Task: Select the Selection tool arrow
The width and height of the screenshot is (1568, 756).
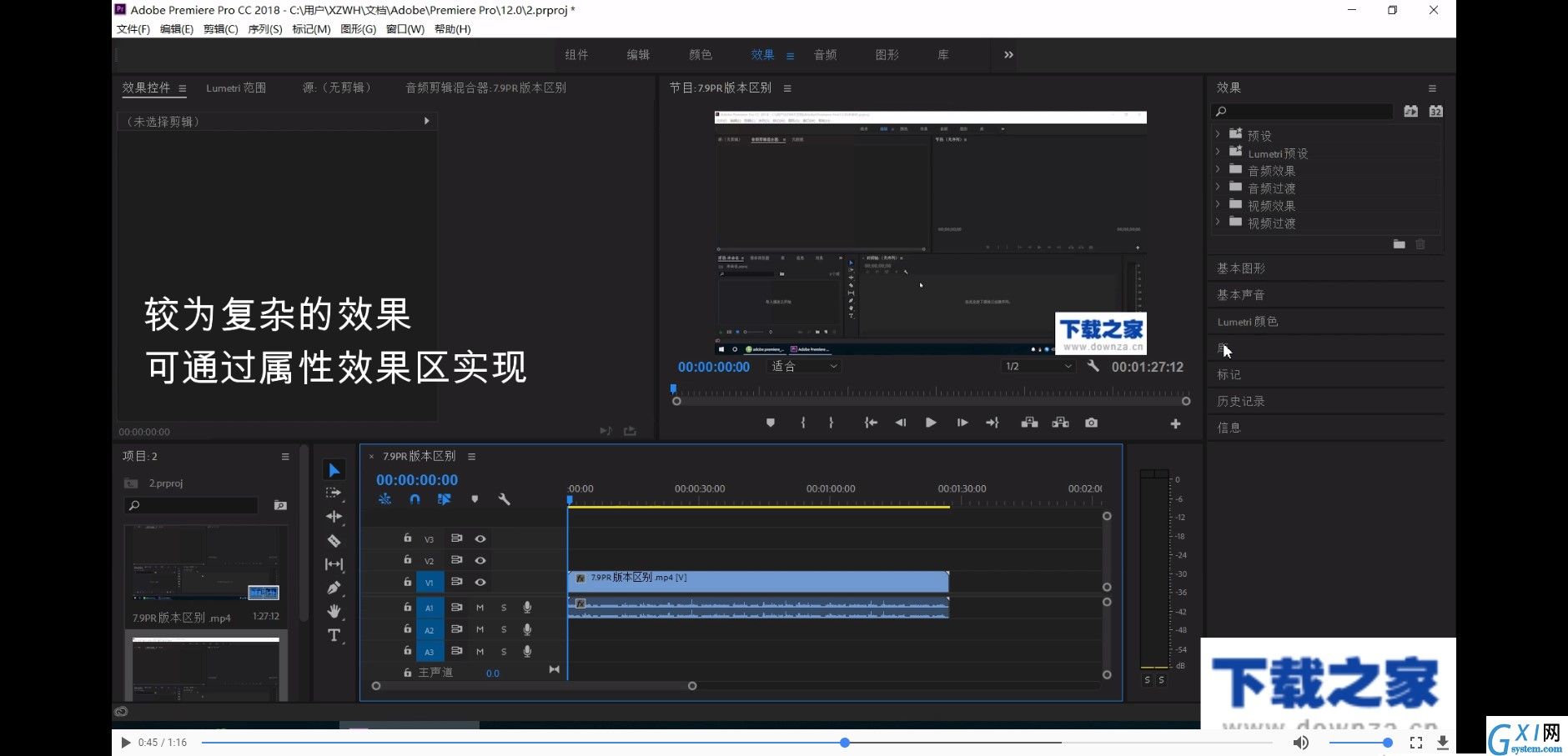Action: (x=334, y=470)
